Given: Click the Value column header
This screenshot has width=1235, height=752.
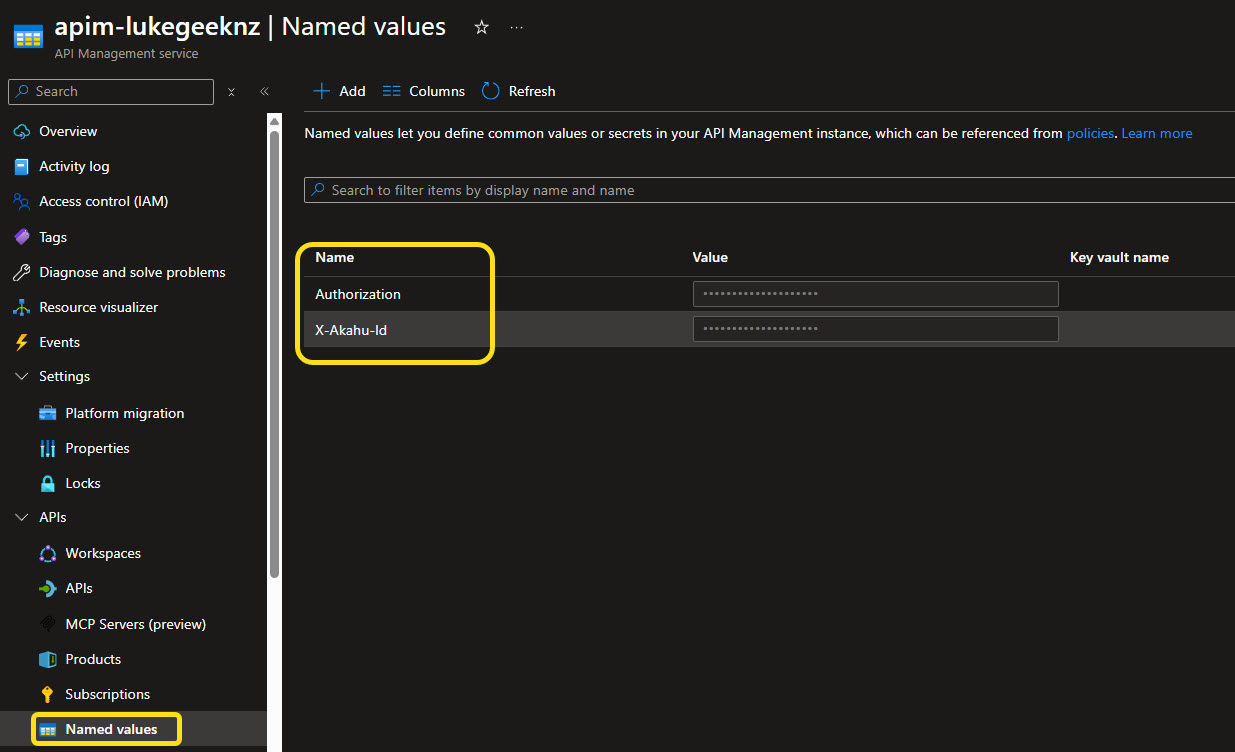Looking at the screenshot, I should [710, 257].
